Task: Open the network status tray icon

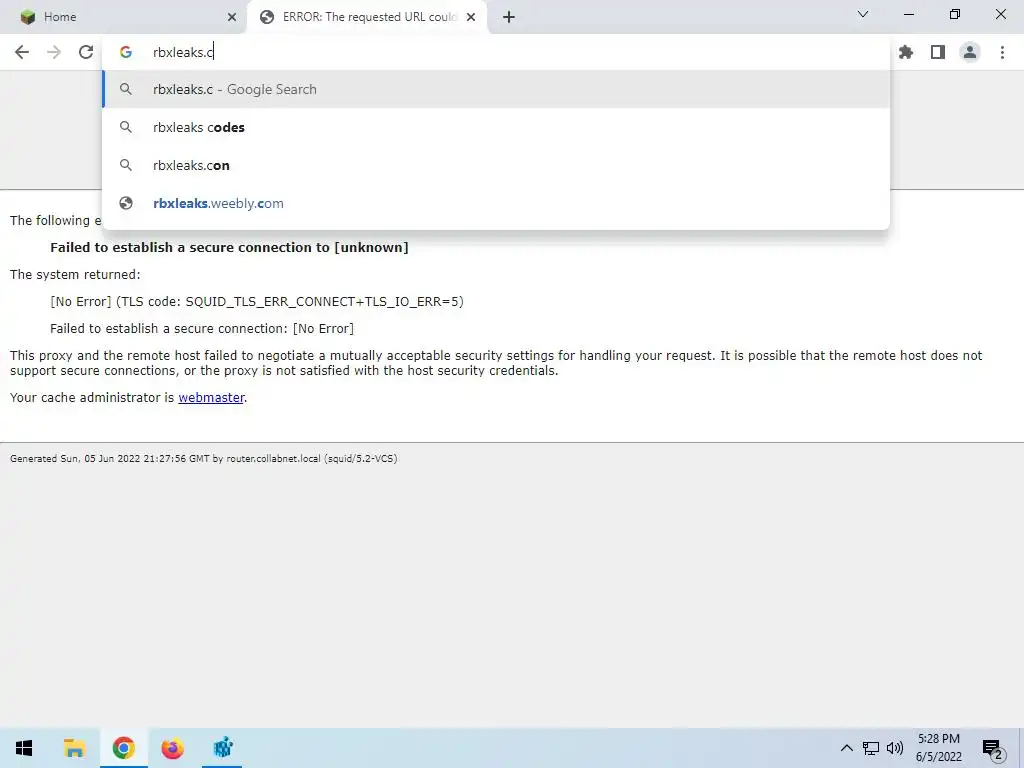Action: pos(871,748)
